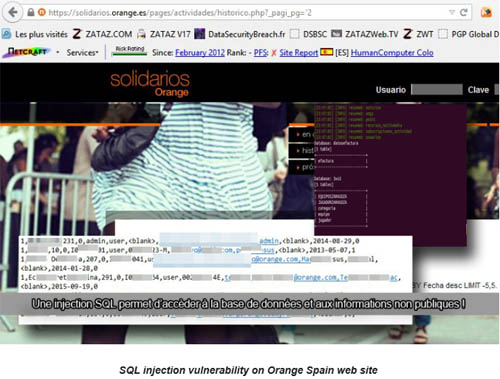Open the ZATAZ.COM bookmark

(102, 34)
